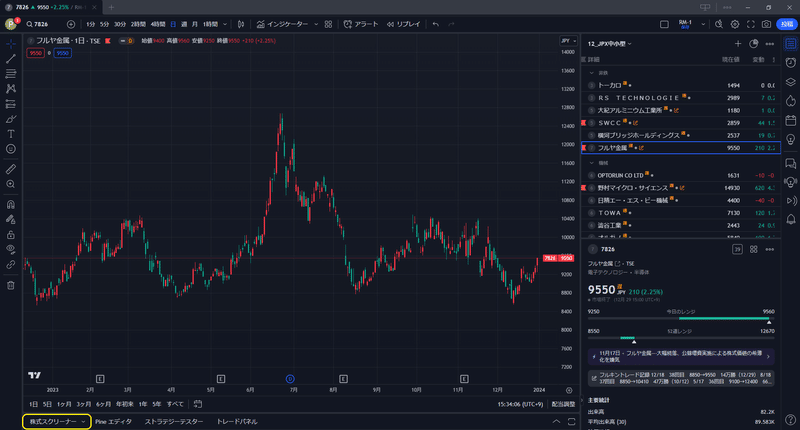Open ideas lightbulb sidebar icon

click(791, 139)
